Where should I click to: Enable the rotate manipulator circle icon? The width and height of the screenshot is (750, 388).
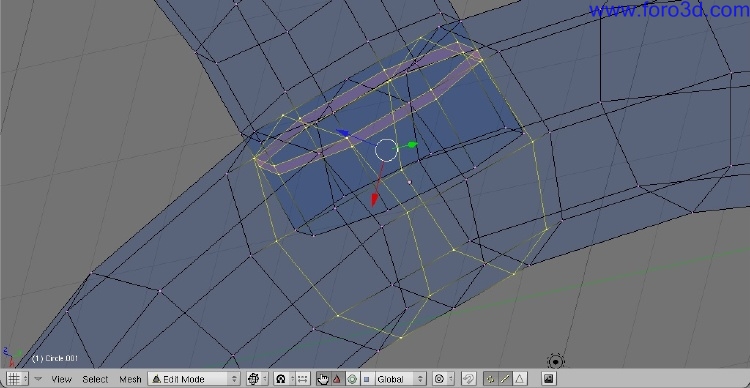(x=352, y=379)
